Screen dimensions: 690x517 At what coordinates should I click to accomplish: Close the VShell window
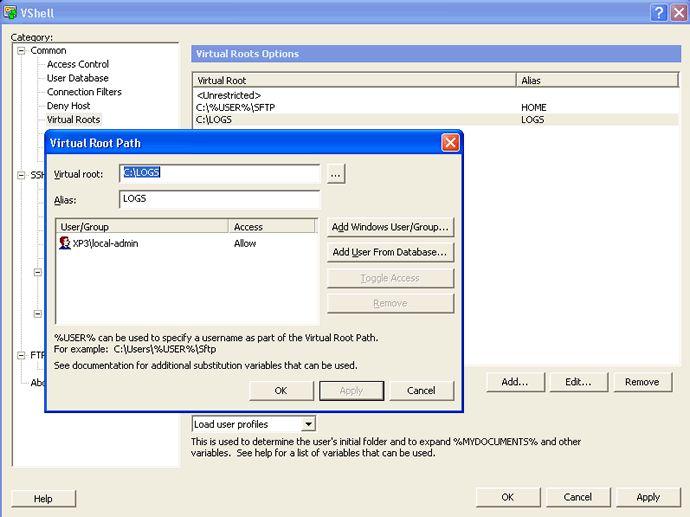[x=679, y=12]
